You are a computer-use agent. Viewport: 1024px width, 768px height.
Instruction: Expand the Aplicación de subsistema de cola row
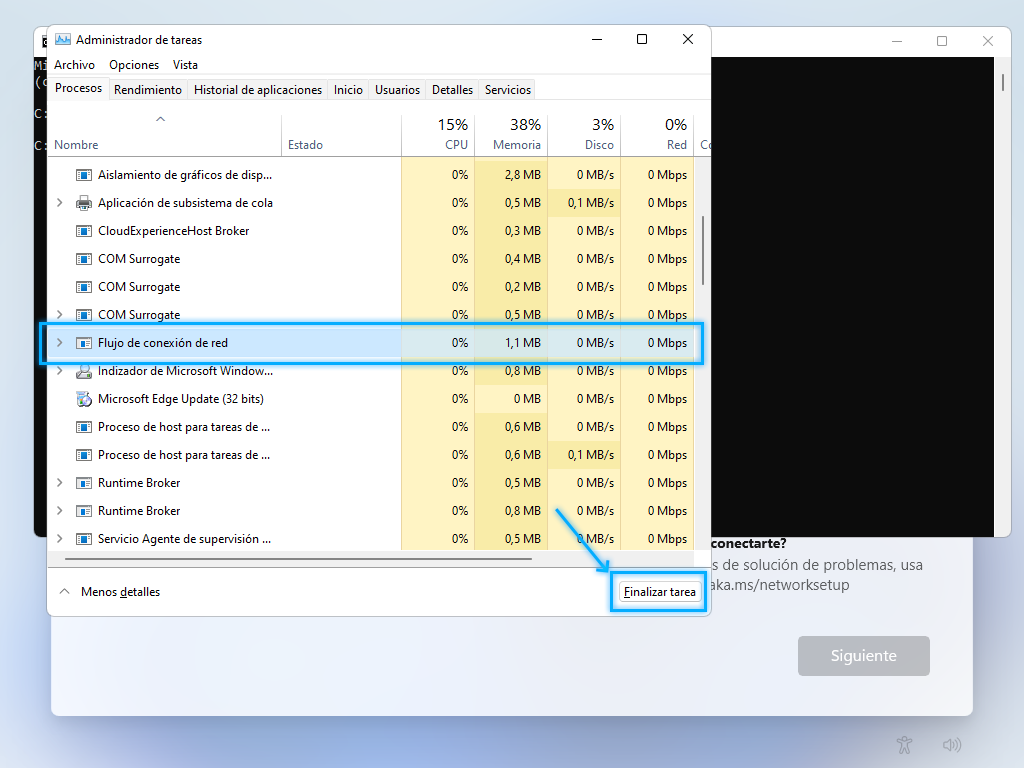(59, 203)
